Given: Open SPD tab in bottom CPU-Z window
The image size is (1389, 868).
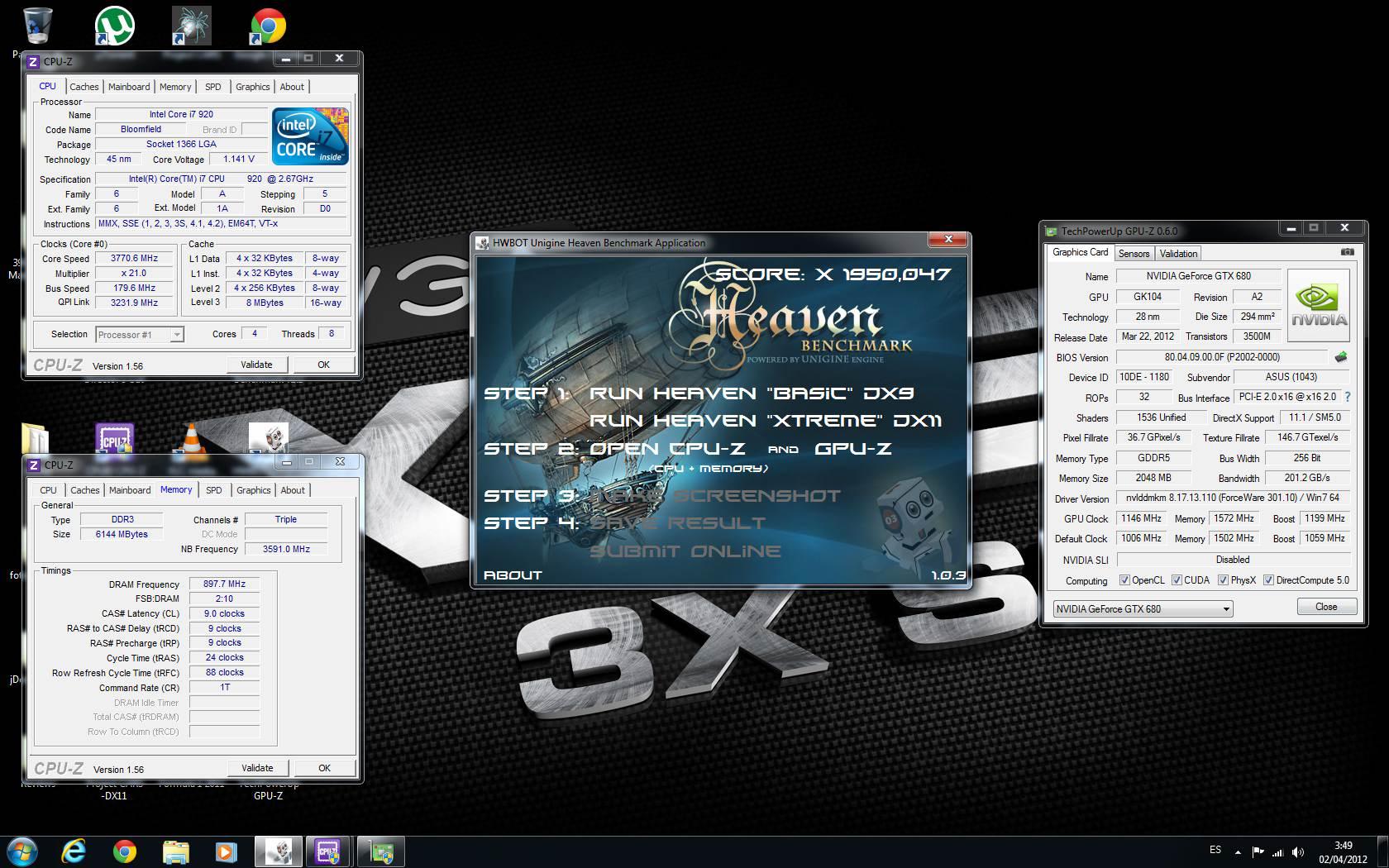Looking at the screenshot, I should [x=214, y=490].
